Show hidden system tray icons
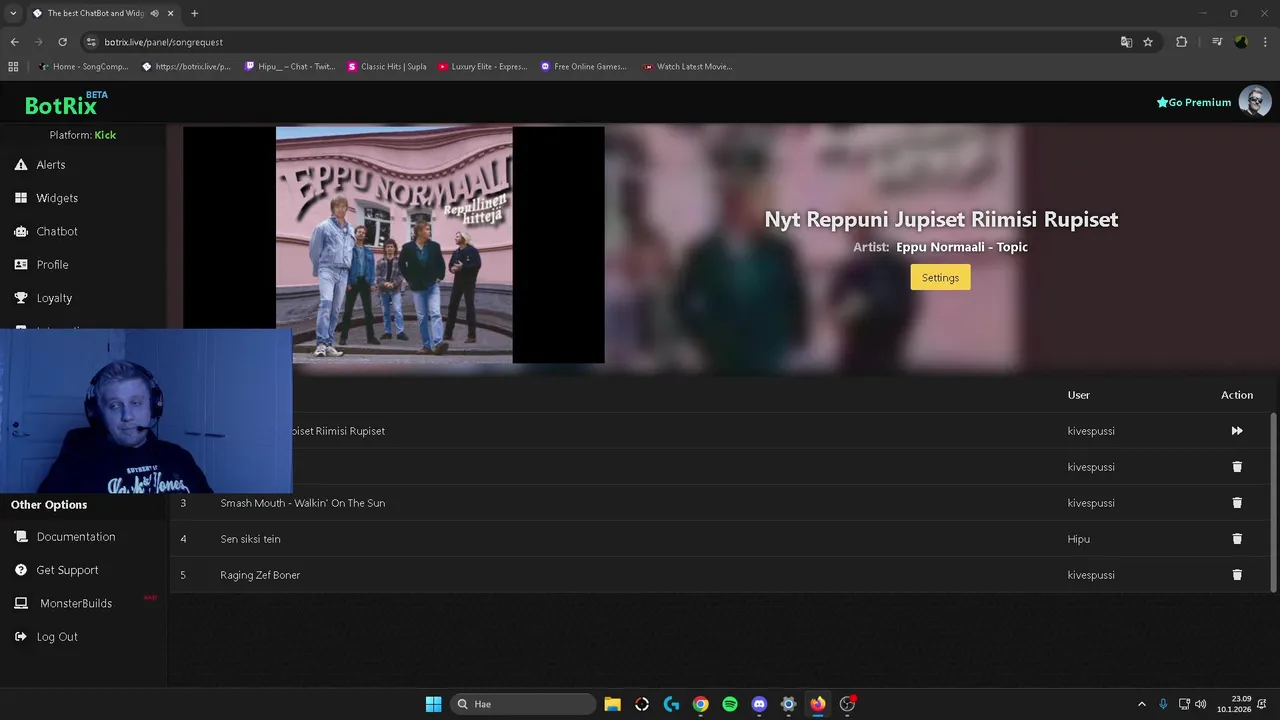Screen dimensions: 1280x720 tap(1142, 704)
